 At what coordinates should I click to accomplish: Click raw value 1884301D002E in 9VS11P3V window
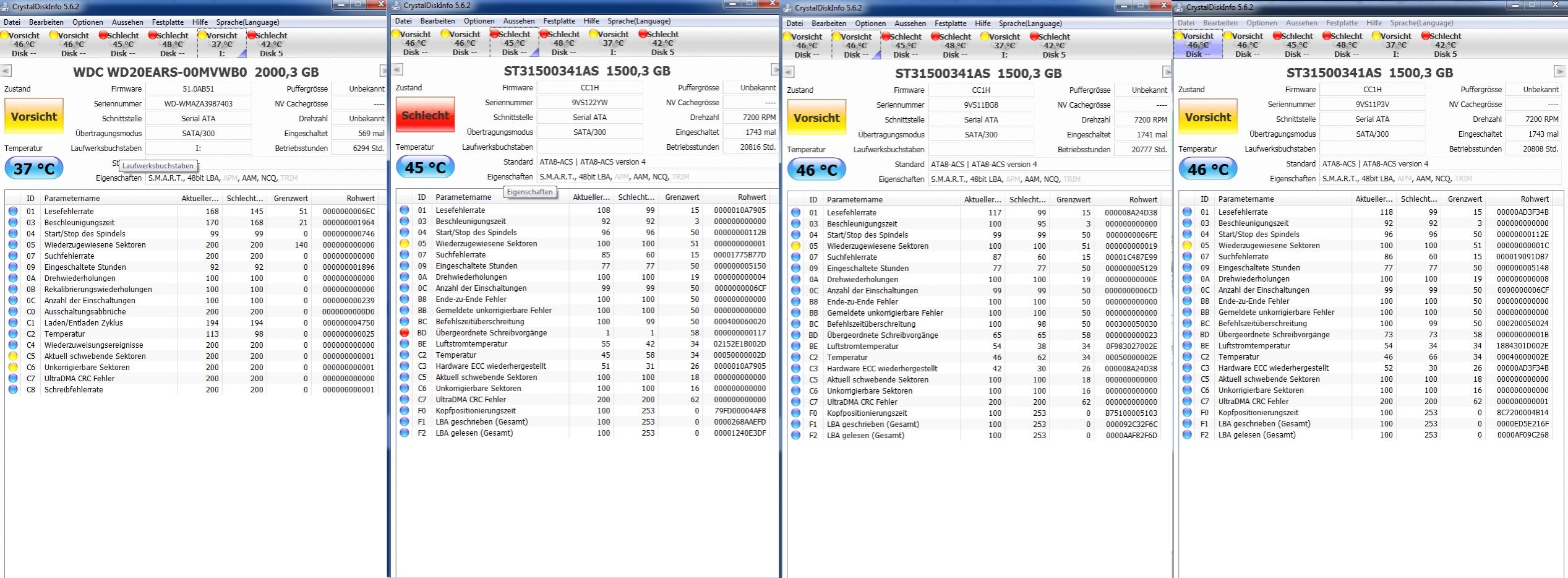(1522, 345)
